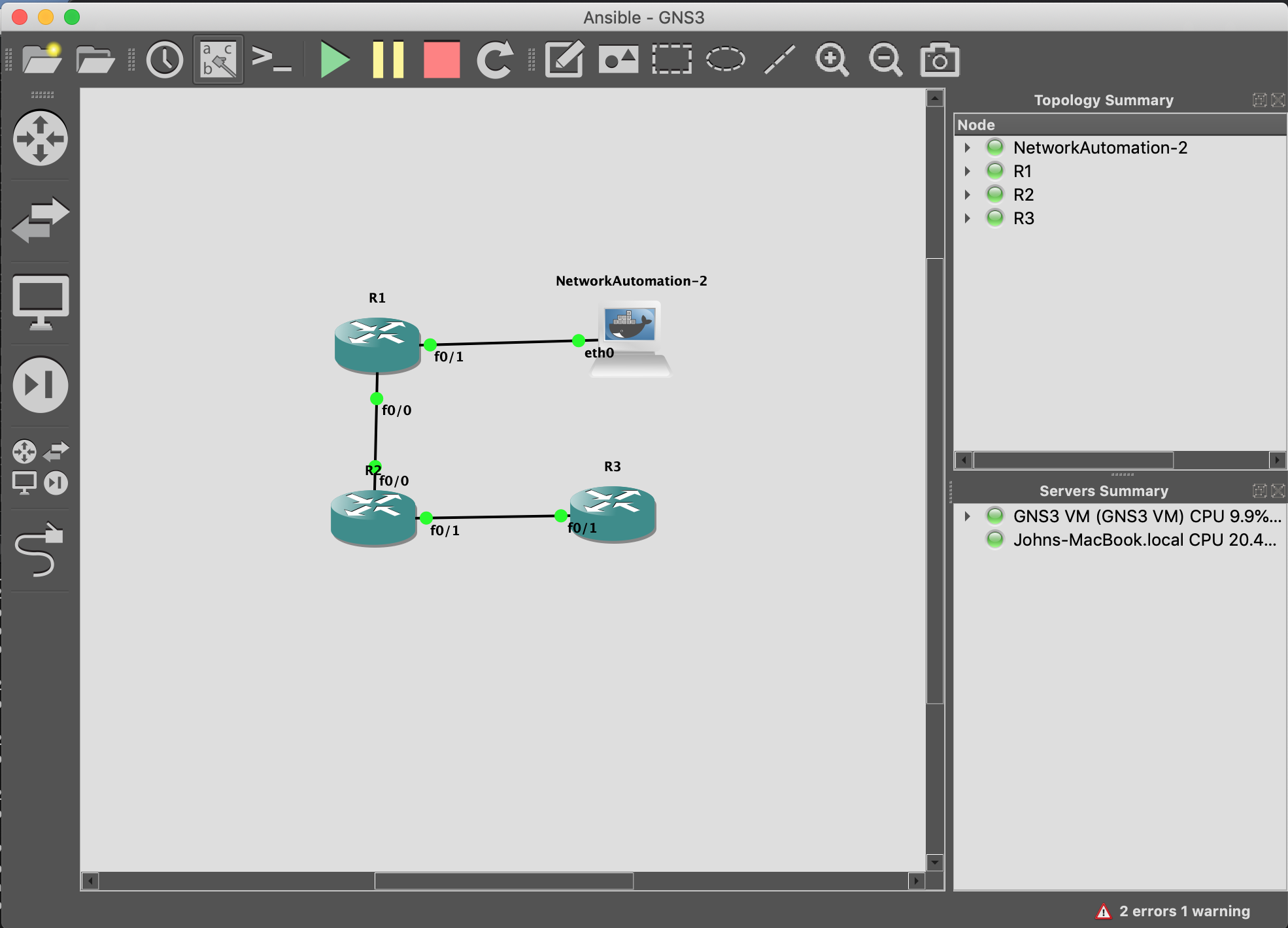Float the Topology Summary panel
Viewport: 1288px width, 928px height.
point(1259,100)
